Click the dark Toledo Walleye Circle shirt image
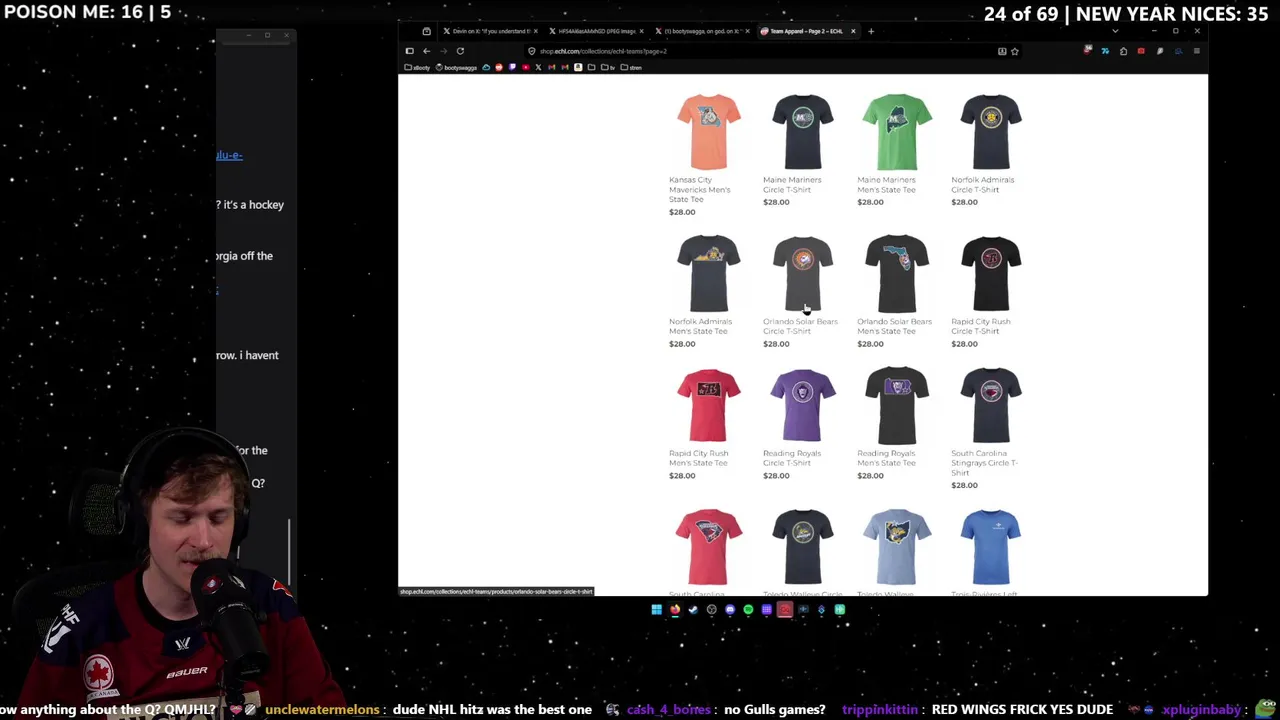 [803, 547]
